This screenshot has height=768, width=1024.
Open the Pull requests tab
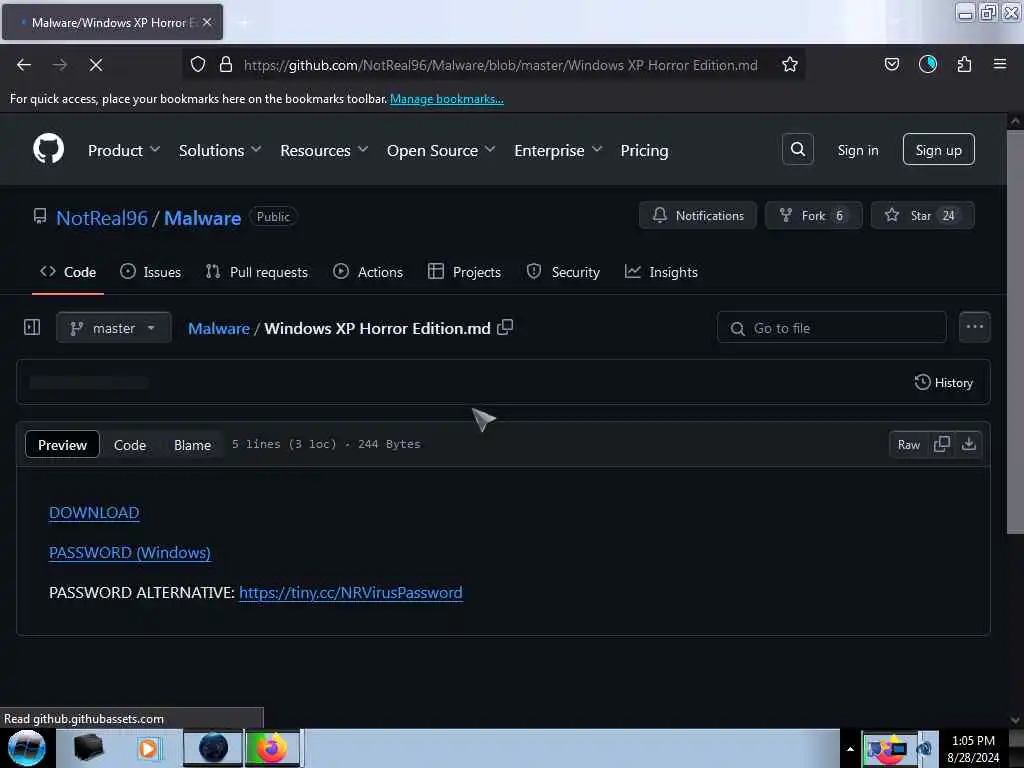[257, 272]
